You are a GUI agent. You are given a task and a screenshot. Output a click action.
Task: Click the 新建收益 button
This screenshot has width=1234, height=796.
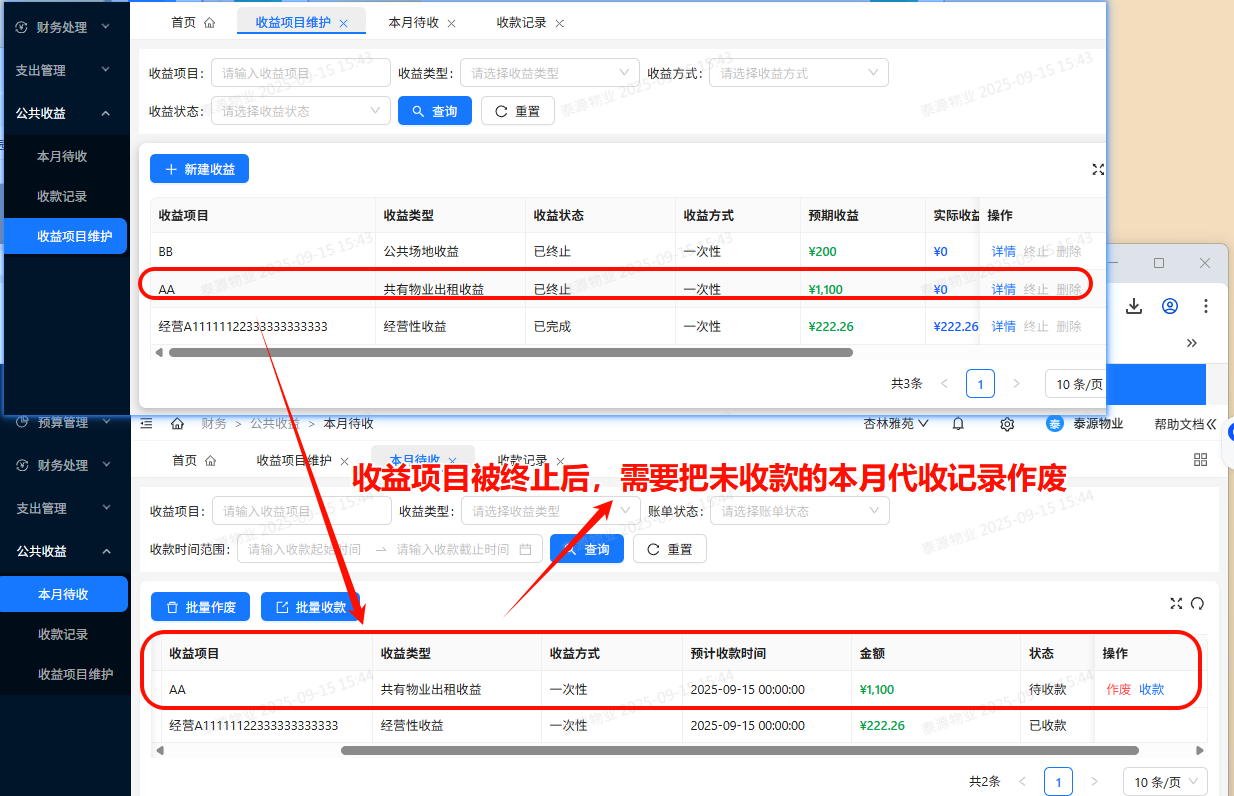click(x=199, y=168)
